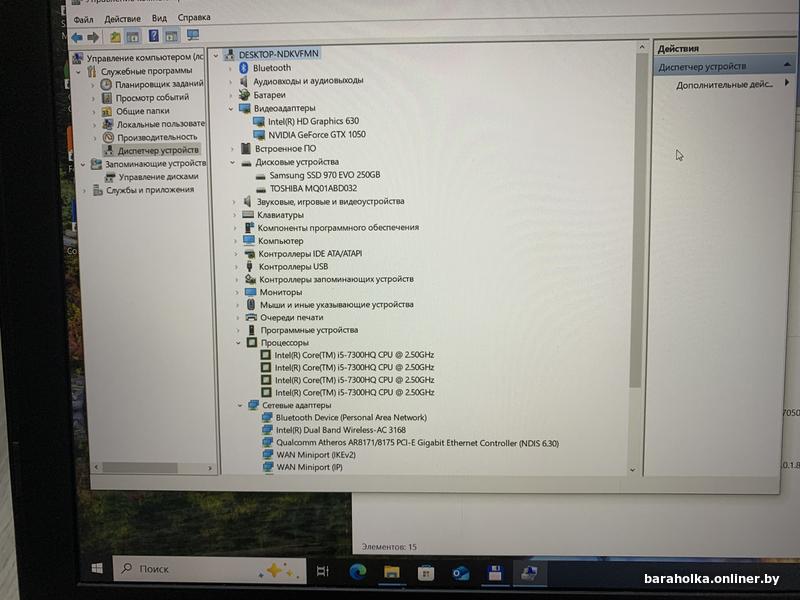800x600 pixels.
Task: Click the Forward arrow toolbar icon
Action: point(93,37)
